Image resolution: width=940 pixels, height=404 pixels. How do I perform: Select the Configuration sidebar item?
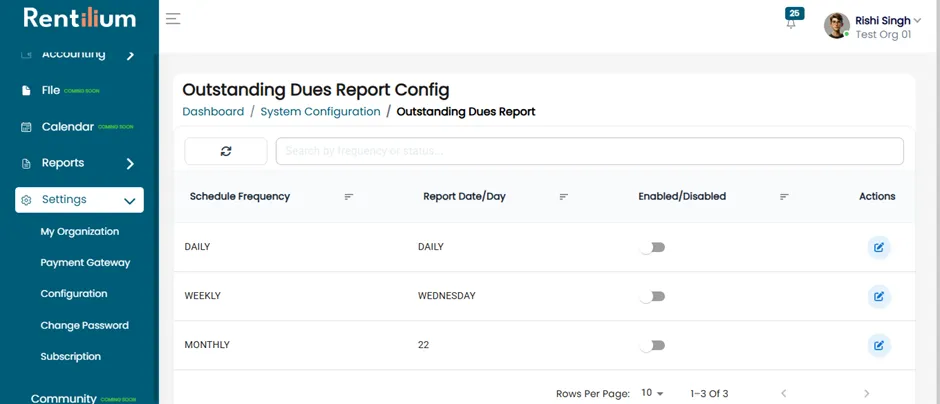pyautogui.click(x=74, y=294)
